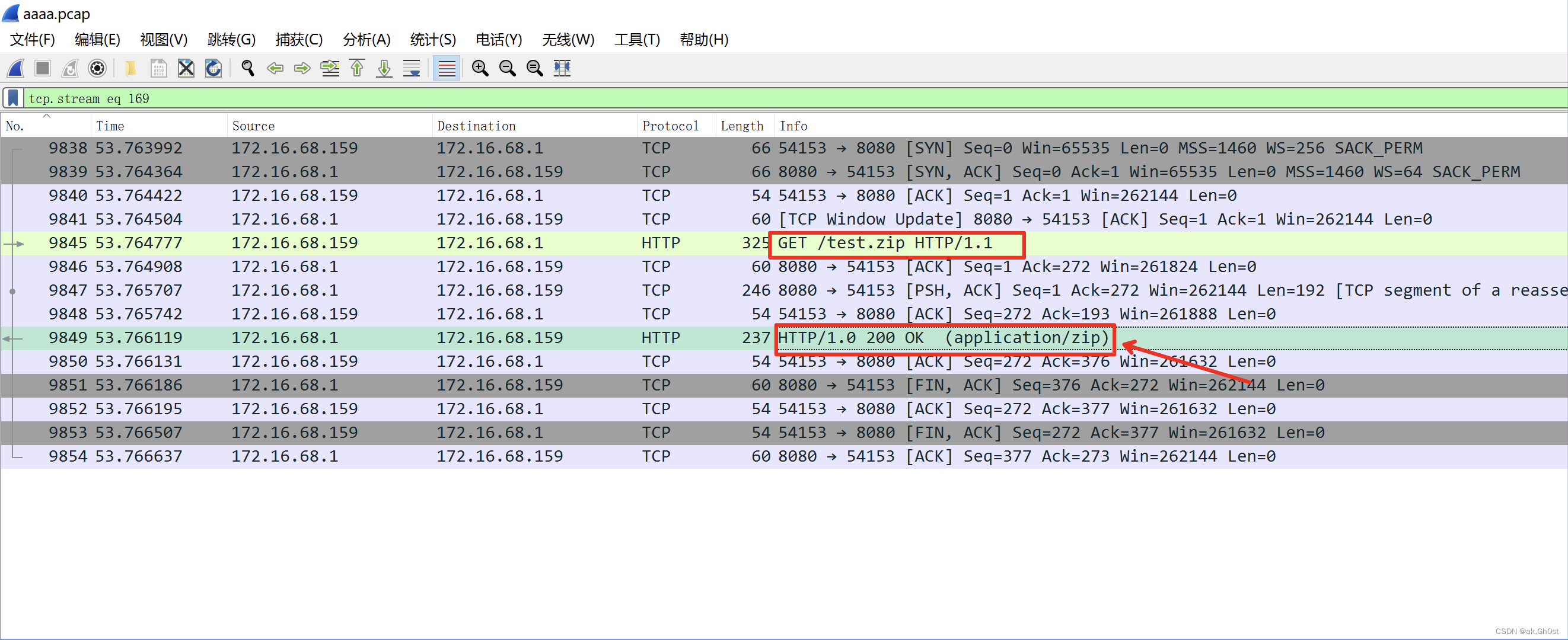Sort by the Protocol column header
The image size is (1568, 640).
click(677, 125)
